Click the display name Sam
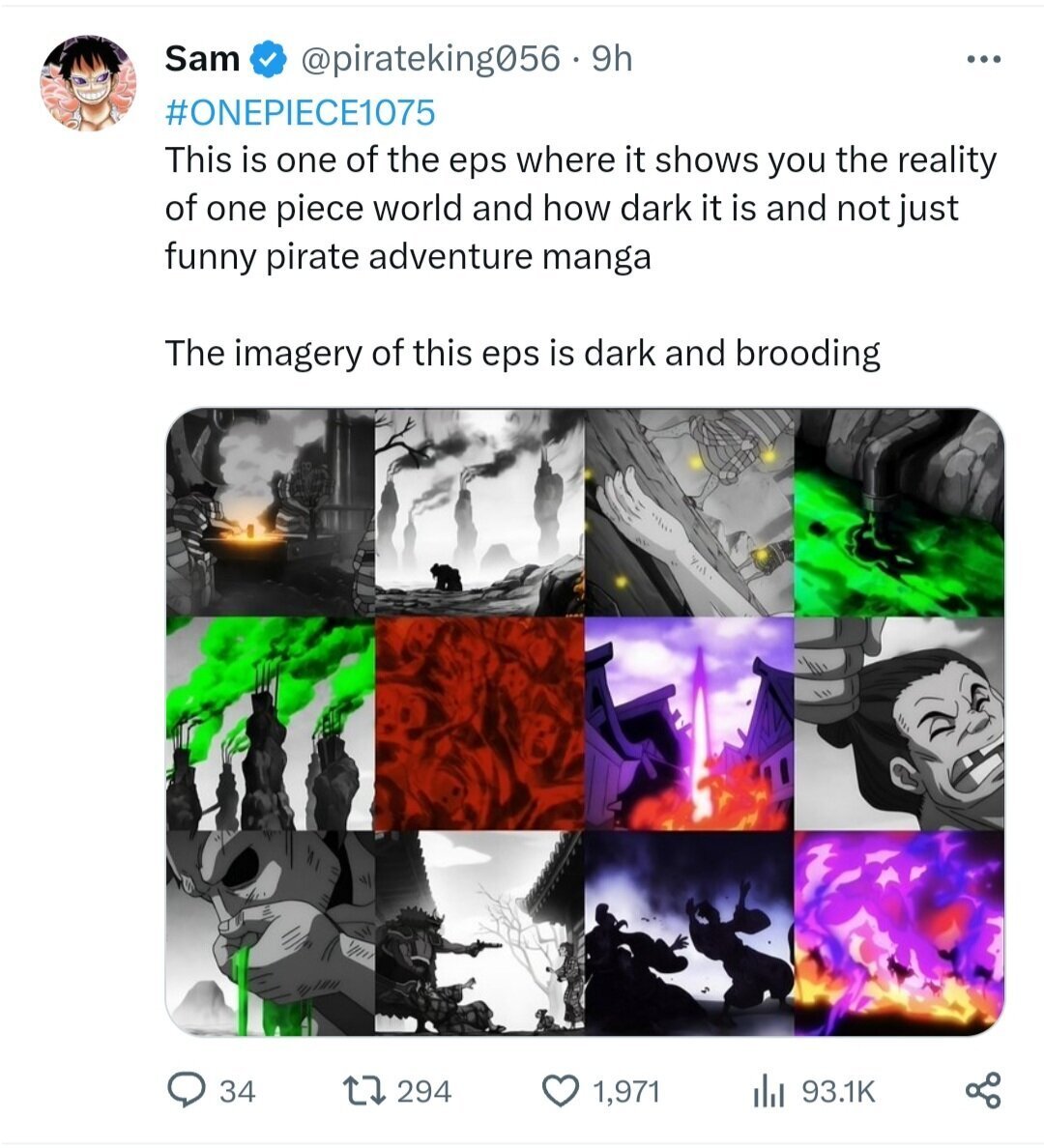Image resolution: width=1044 pixels, height=1148 pixels. click(x=202, y=60)
